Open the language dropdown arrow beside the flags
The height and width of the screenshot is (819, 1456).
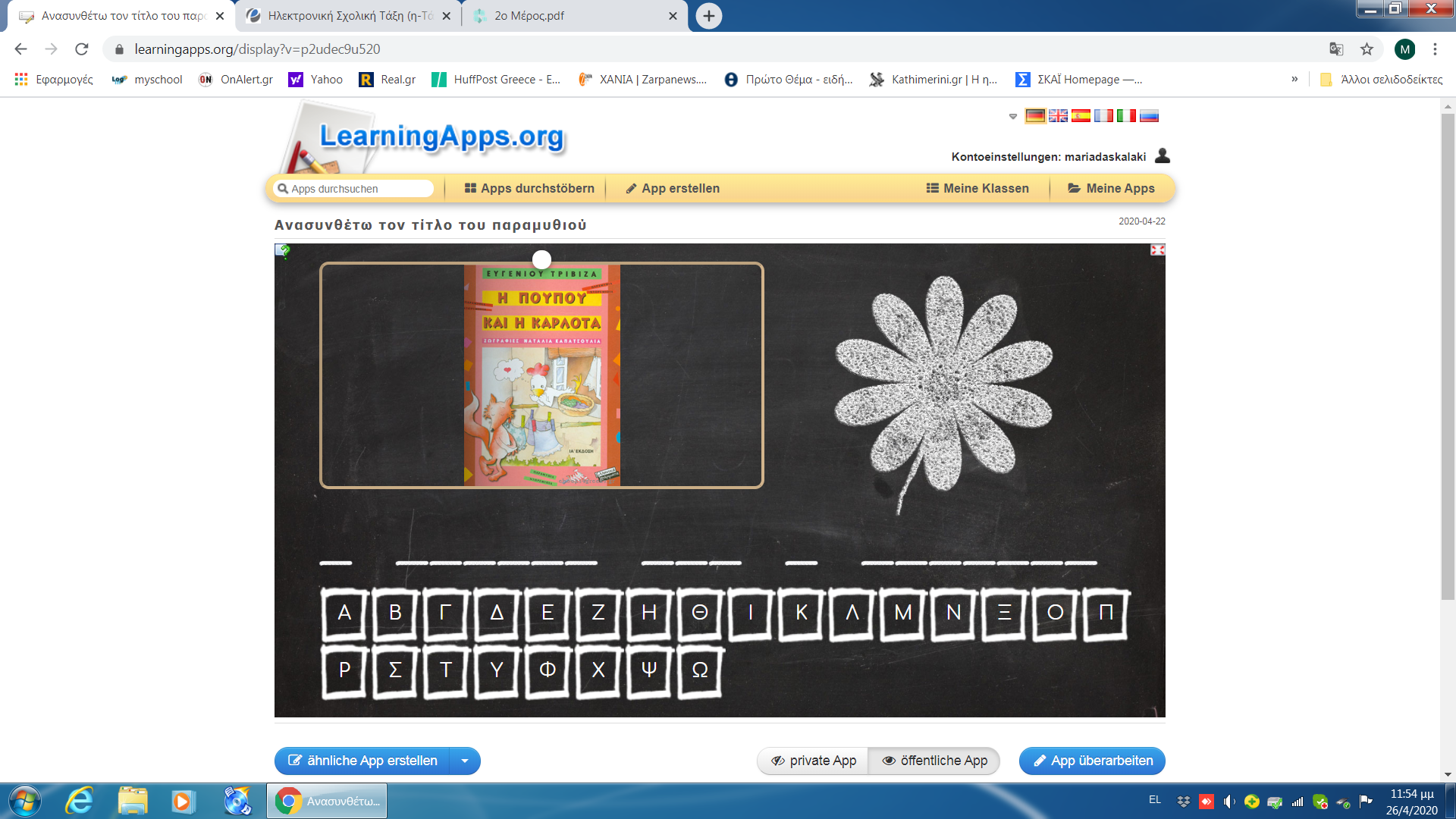tap(1012, 117)
